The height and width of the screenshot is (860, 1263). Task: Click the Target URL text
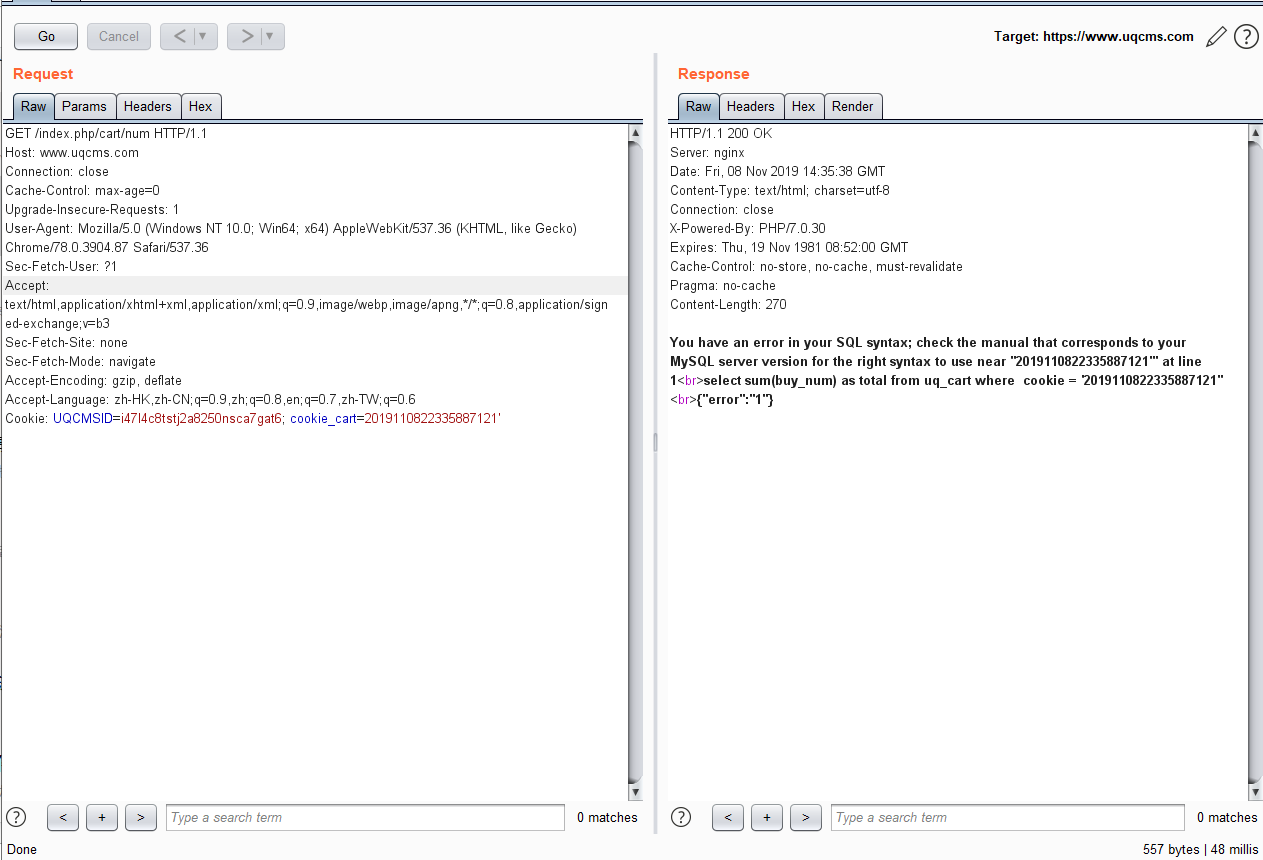[x=1093, y=37]
